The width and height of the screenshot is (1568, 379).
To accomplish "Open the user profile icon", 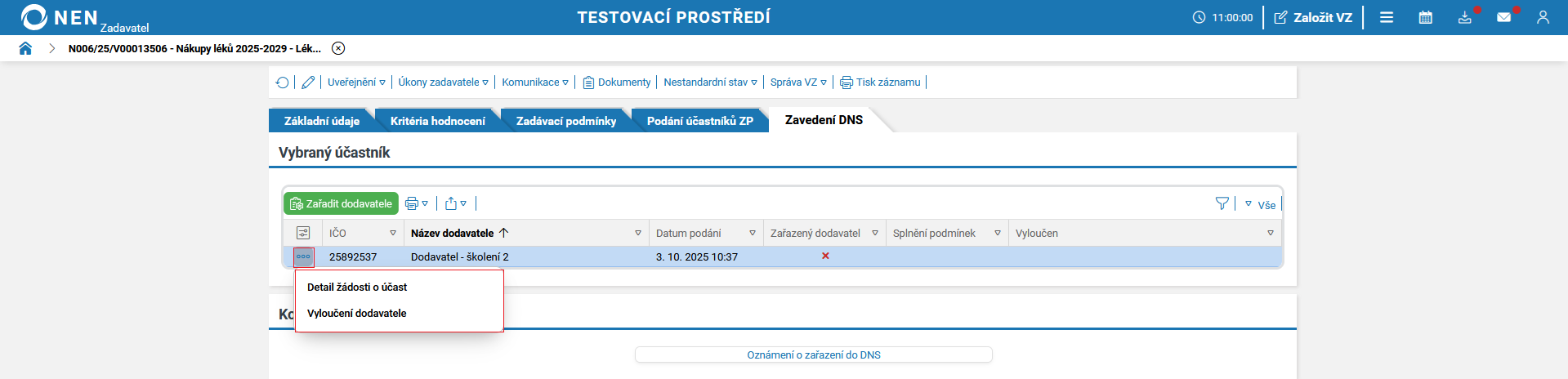I will (x=1543, y=17).
